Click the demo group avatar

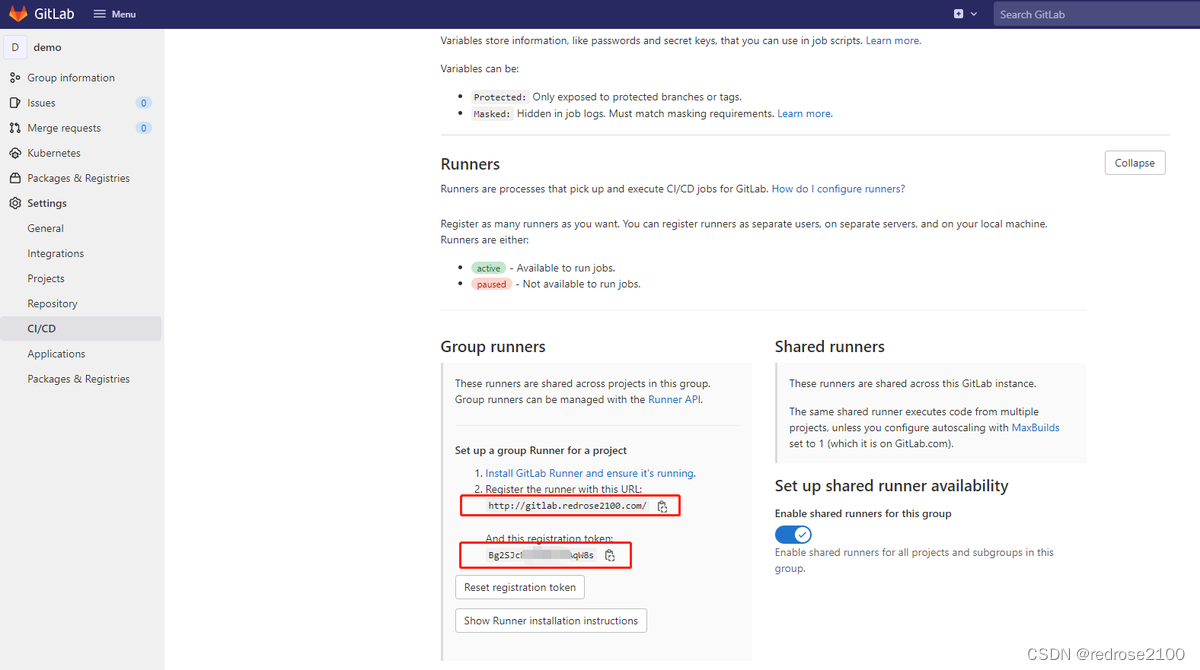(x=14, y=46)
